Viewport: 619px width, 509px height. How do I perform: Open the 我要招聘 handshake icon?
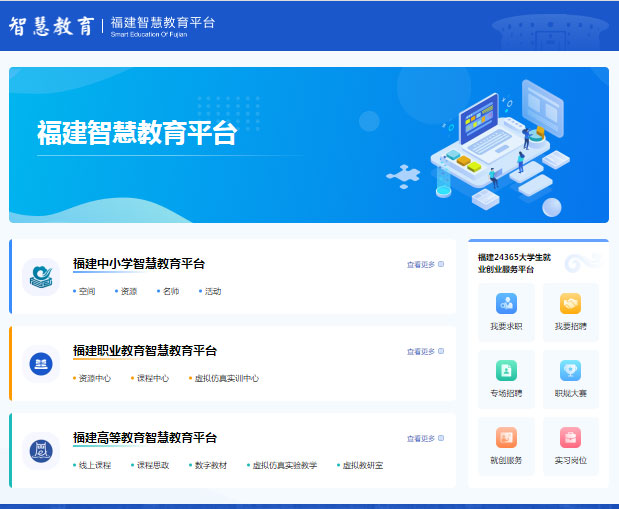570,304
